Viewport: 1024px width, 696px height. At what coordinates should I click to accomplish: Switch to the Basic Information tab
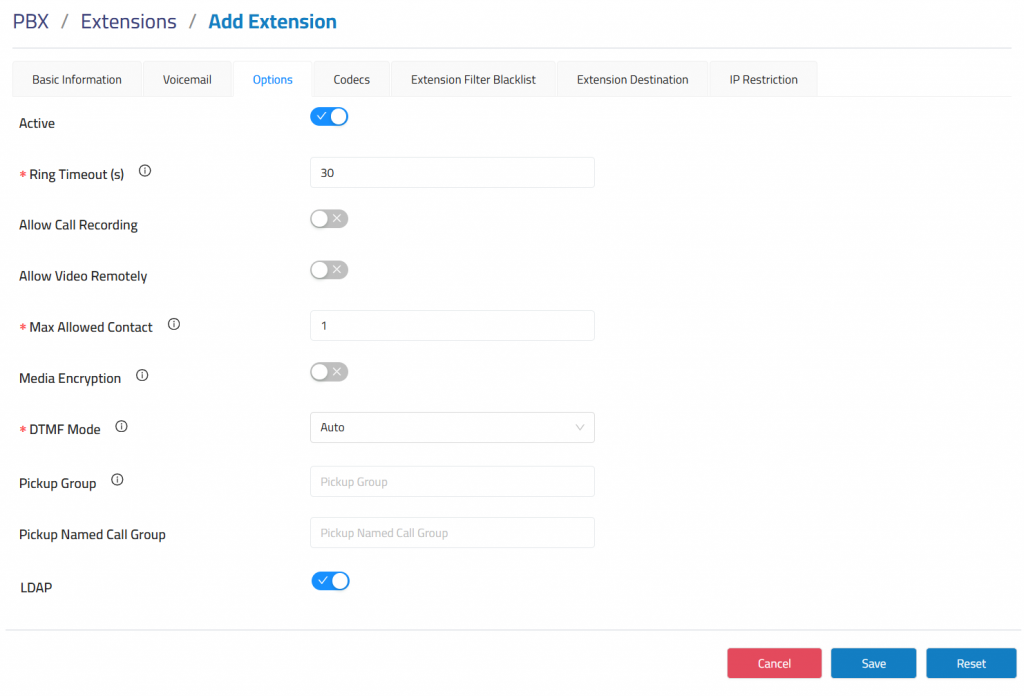tap(77, 80)
